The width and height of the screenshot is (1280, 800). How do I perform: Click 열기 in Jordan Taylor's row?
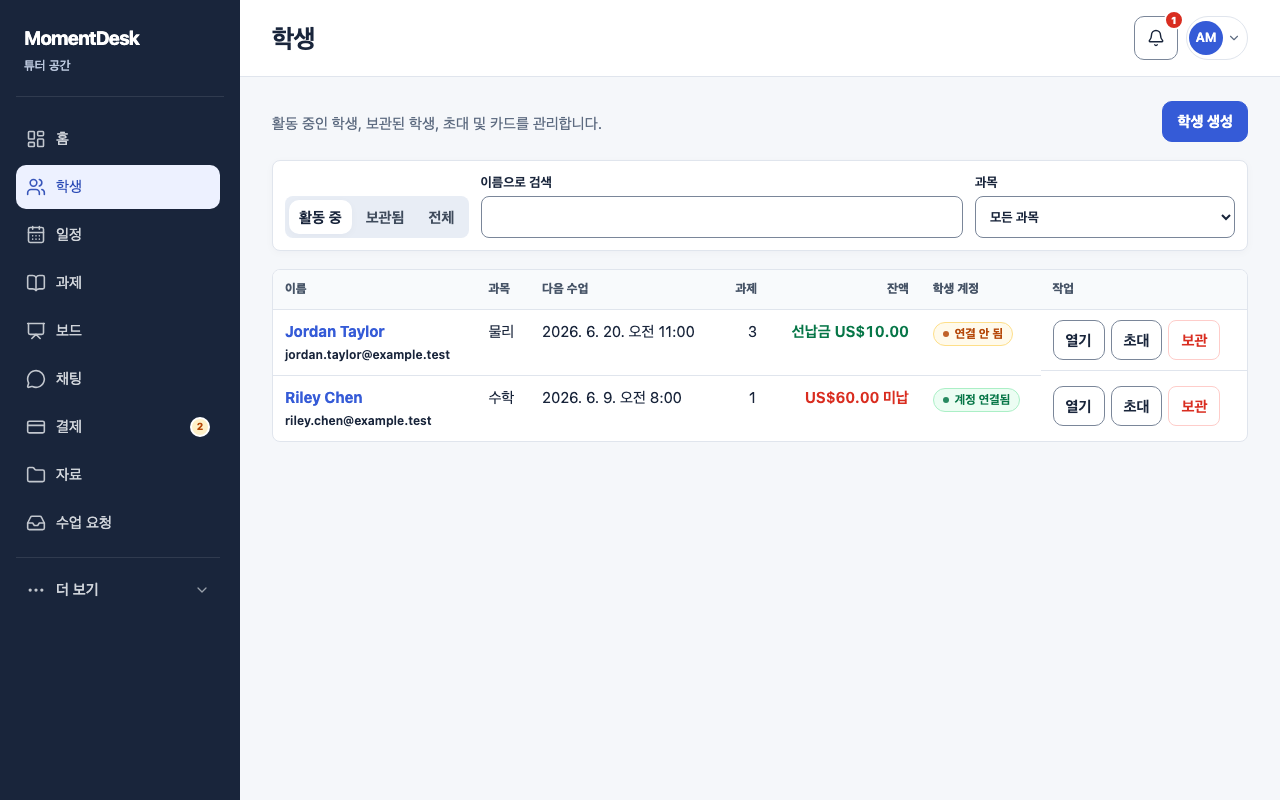[x=1079, y=340]
